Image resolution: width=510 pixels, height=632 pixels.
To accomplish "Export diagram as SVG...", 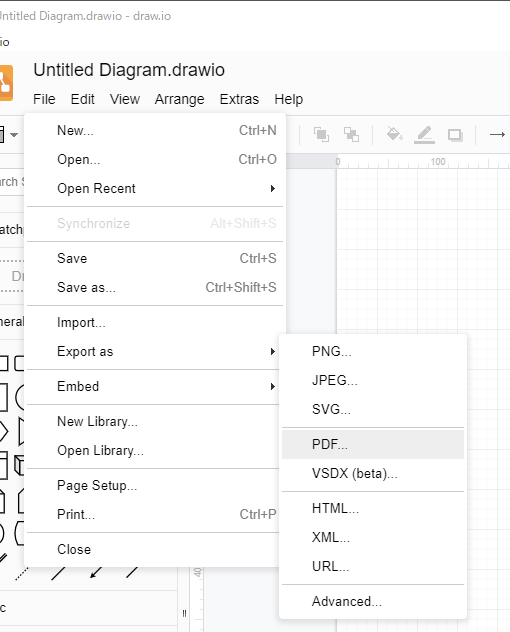I will (x=373, y=410).
